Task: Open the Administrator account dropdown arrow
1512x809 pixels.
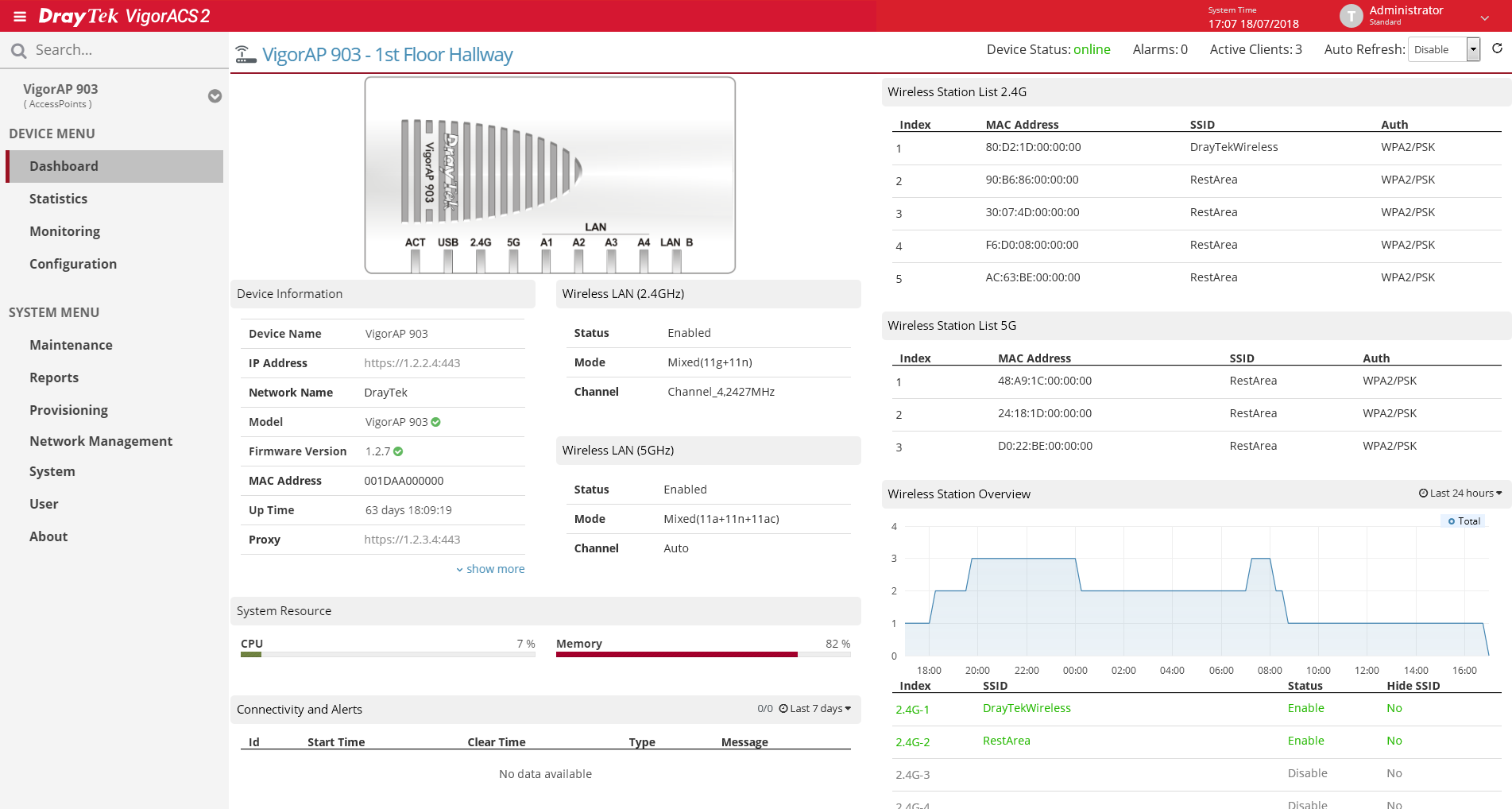Action: [x=1485, y=17]
